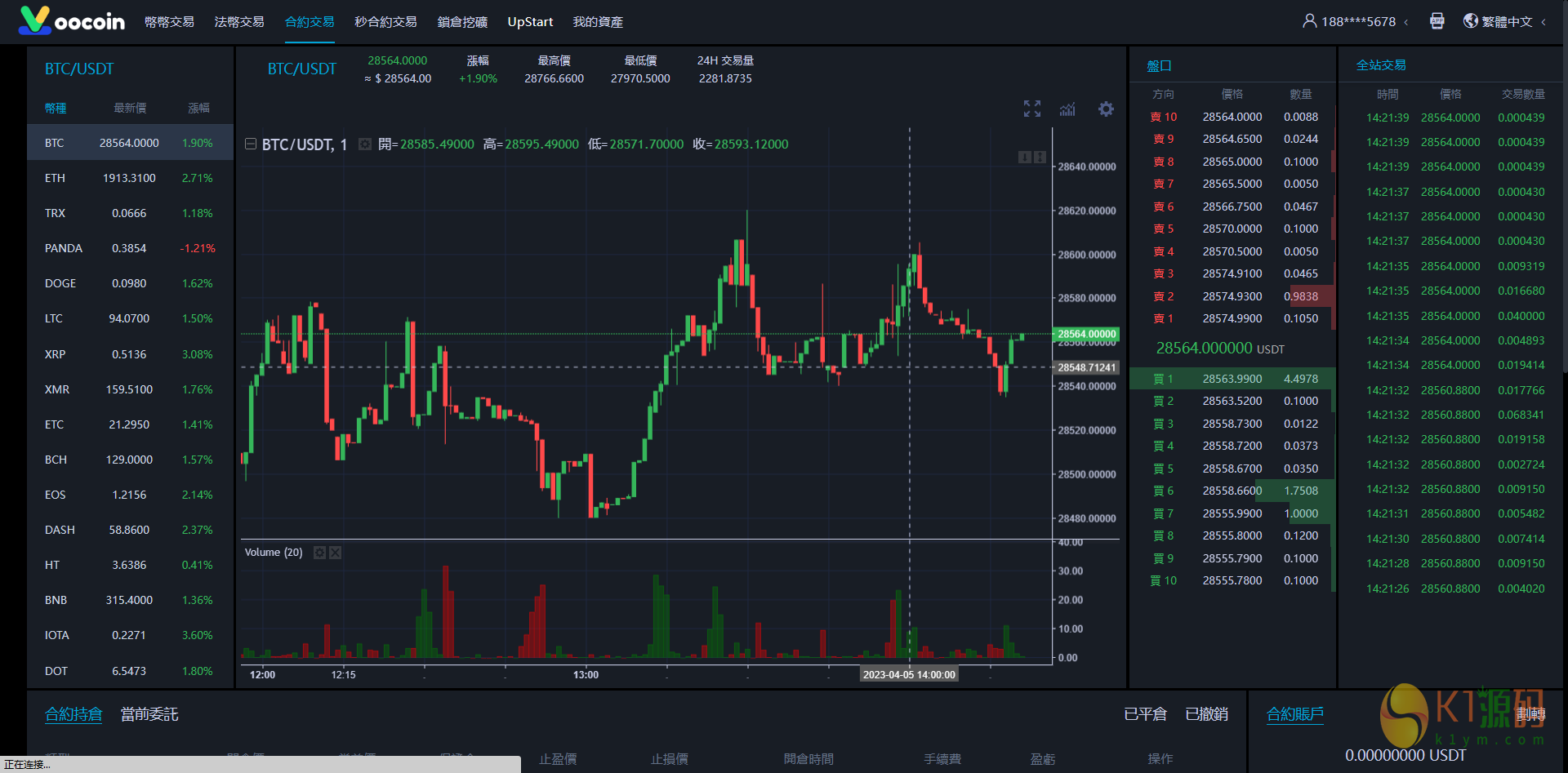The width and height of the screenshot is (1568, 773).
Task: Open Volume indicator settings gear
Action: (319, 553)
